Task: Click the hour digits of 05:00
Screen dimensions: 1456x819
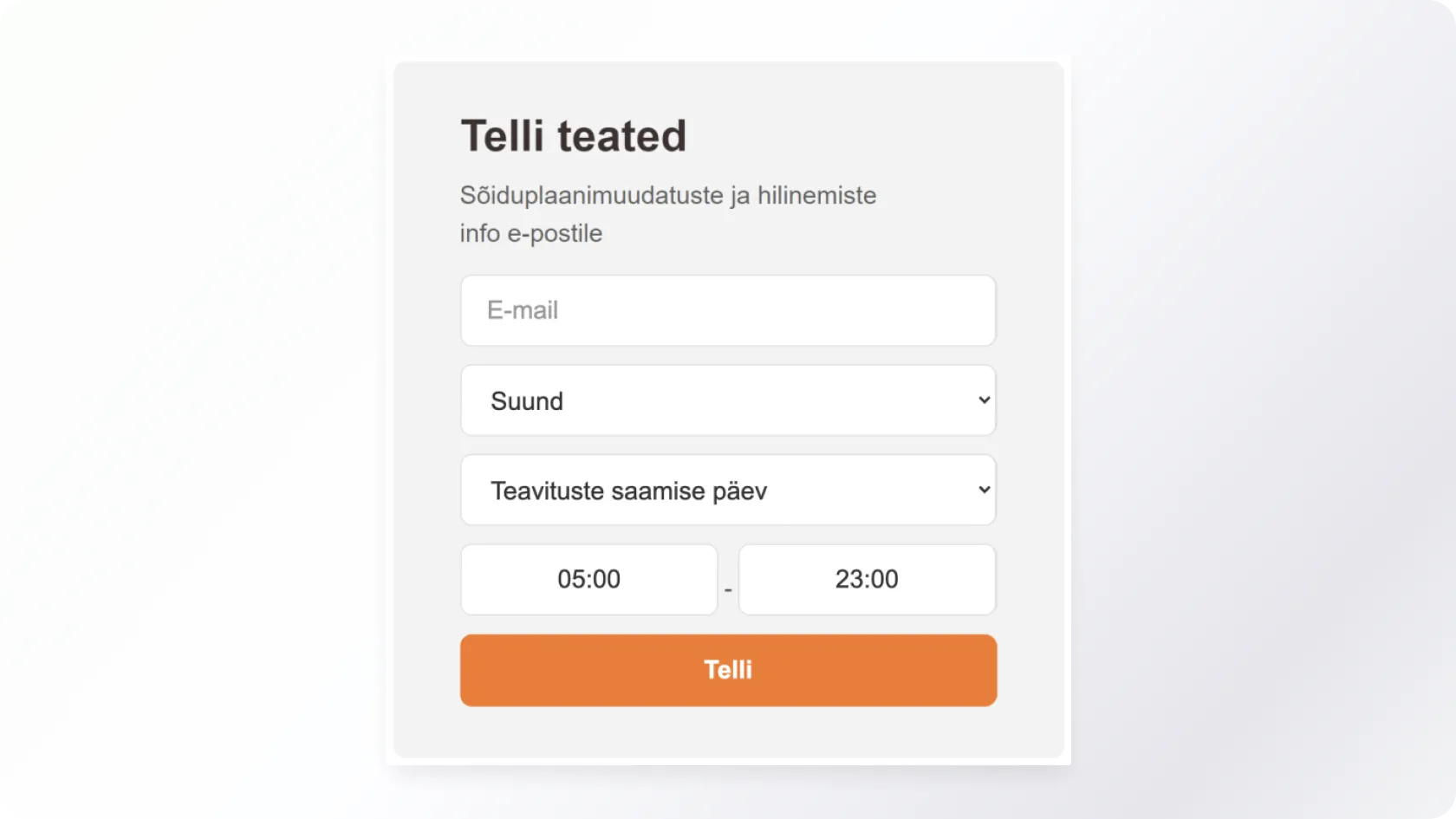Action: point(569,580)
